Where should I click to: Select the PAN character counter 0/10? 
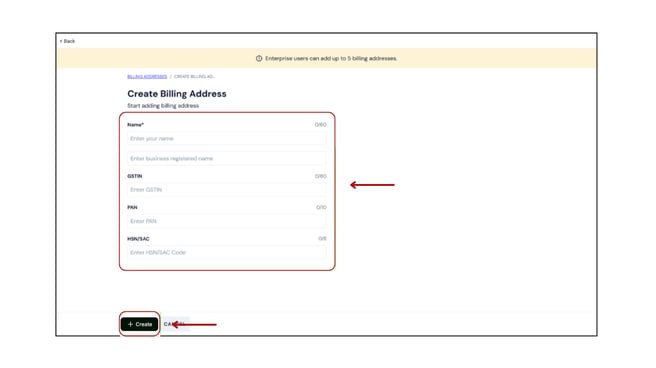pos(321,207)
